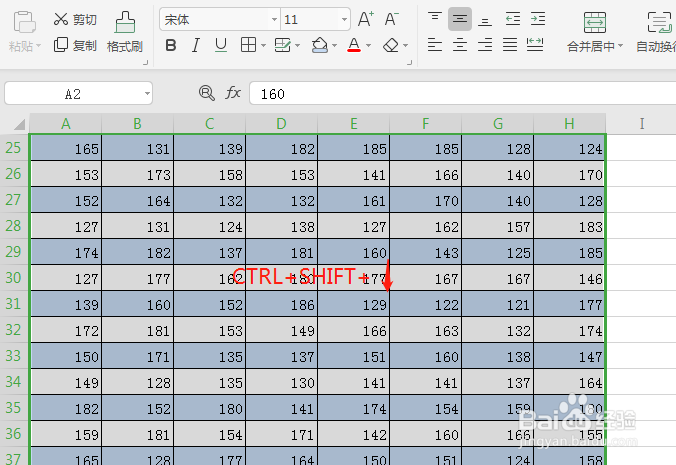Click the cell style table icon
This screenshot has width=676, height=465.
pos(282,45)
